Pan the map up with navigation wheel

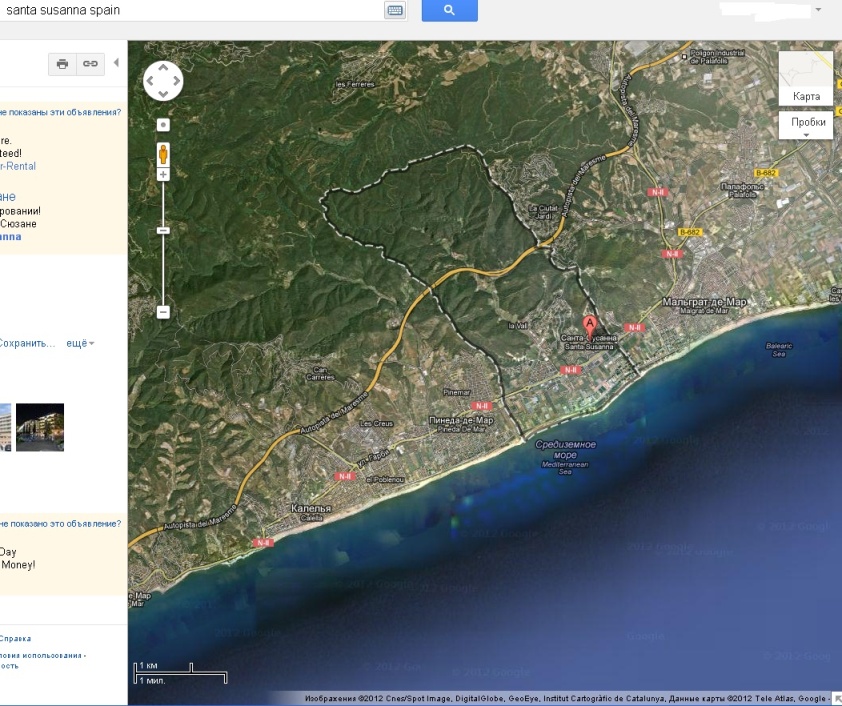click(x=163, y=69)
